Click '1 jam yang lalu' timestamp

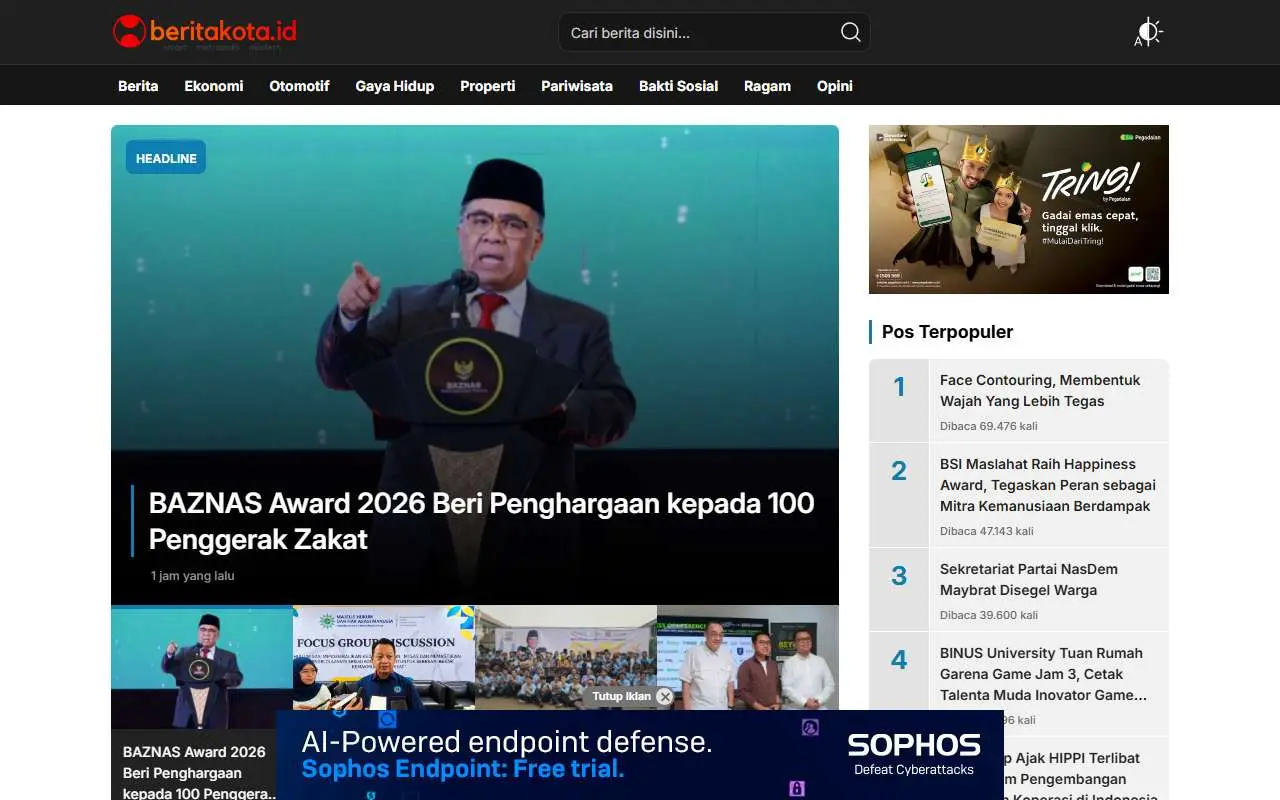coord(193,576)
